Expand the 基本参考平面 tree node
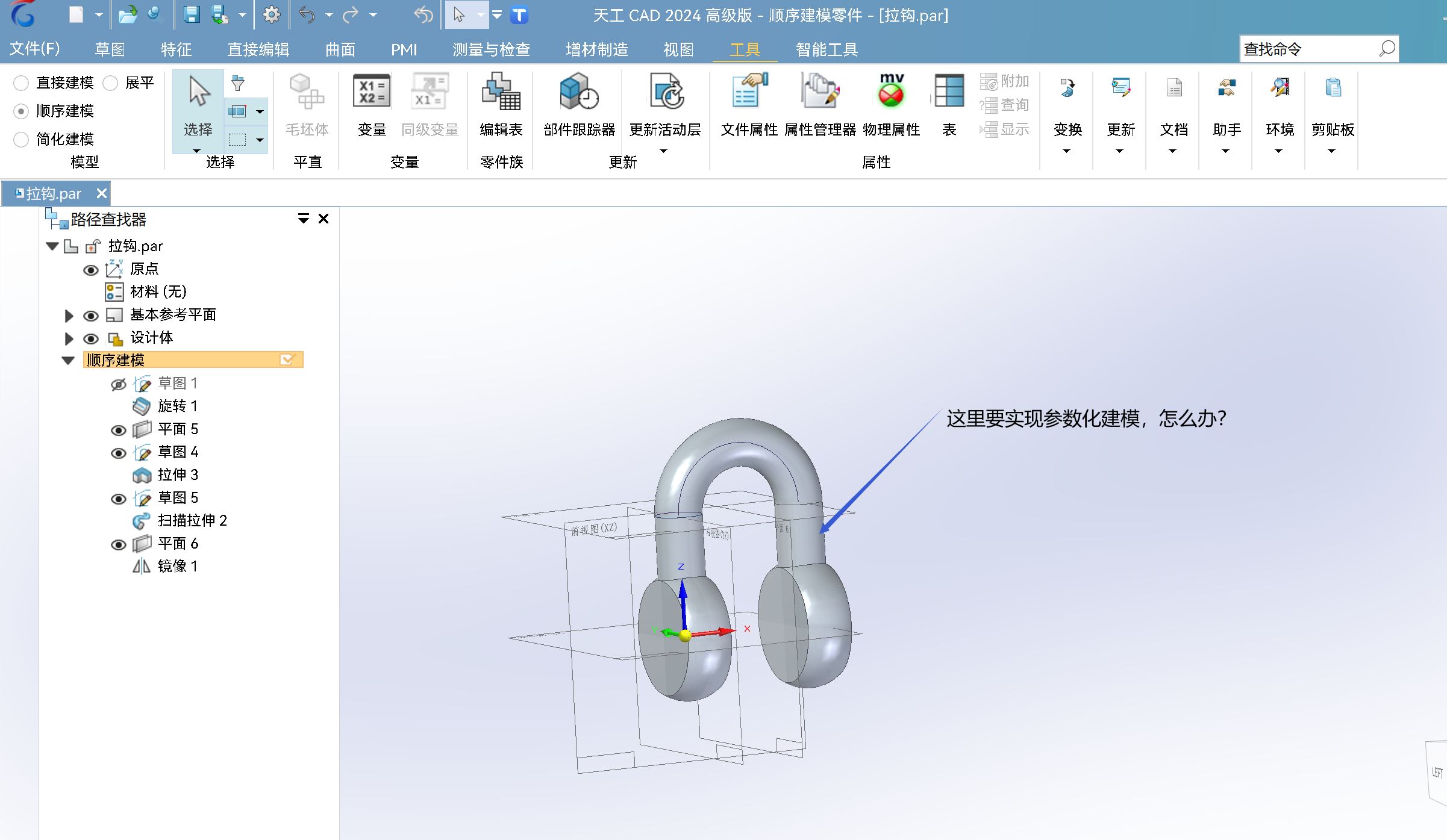 click(x=69, y=316)
